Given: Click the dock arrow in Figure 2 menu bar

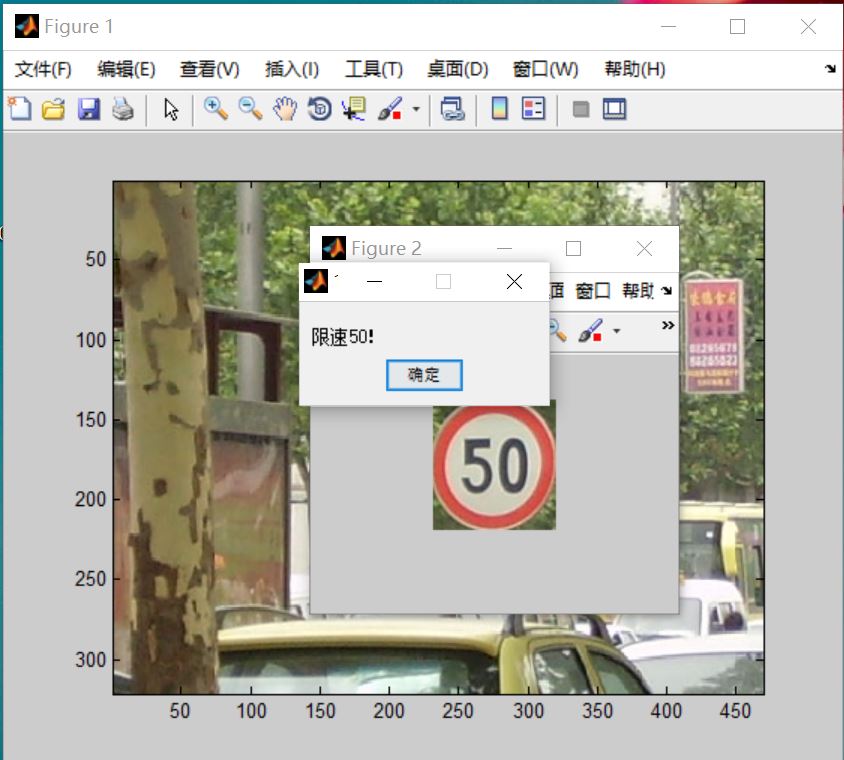Looking at the screenshot, I should pyautogui.click(x=666, y=291).
